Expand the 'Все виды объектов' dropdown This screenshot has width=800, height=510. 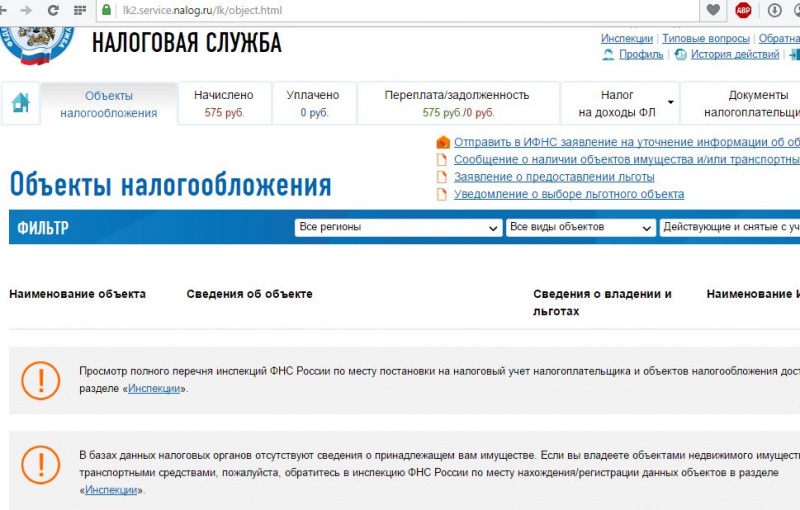[x=581, y=228]
